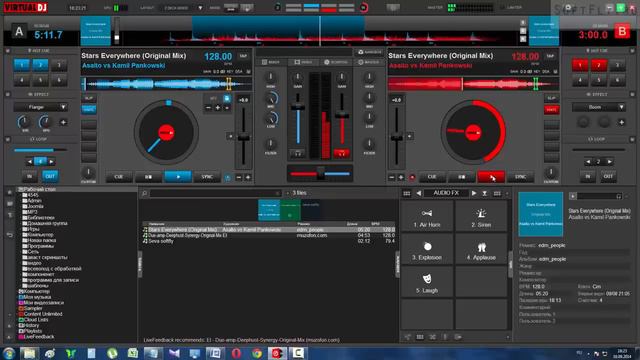
Task: Switch to the Video tab in mixer
Action: (303, 62)
